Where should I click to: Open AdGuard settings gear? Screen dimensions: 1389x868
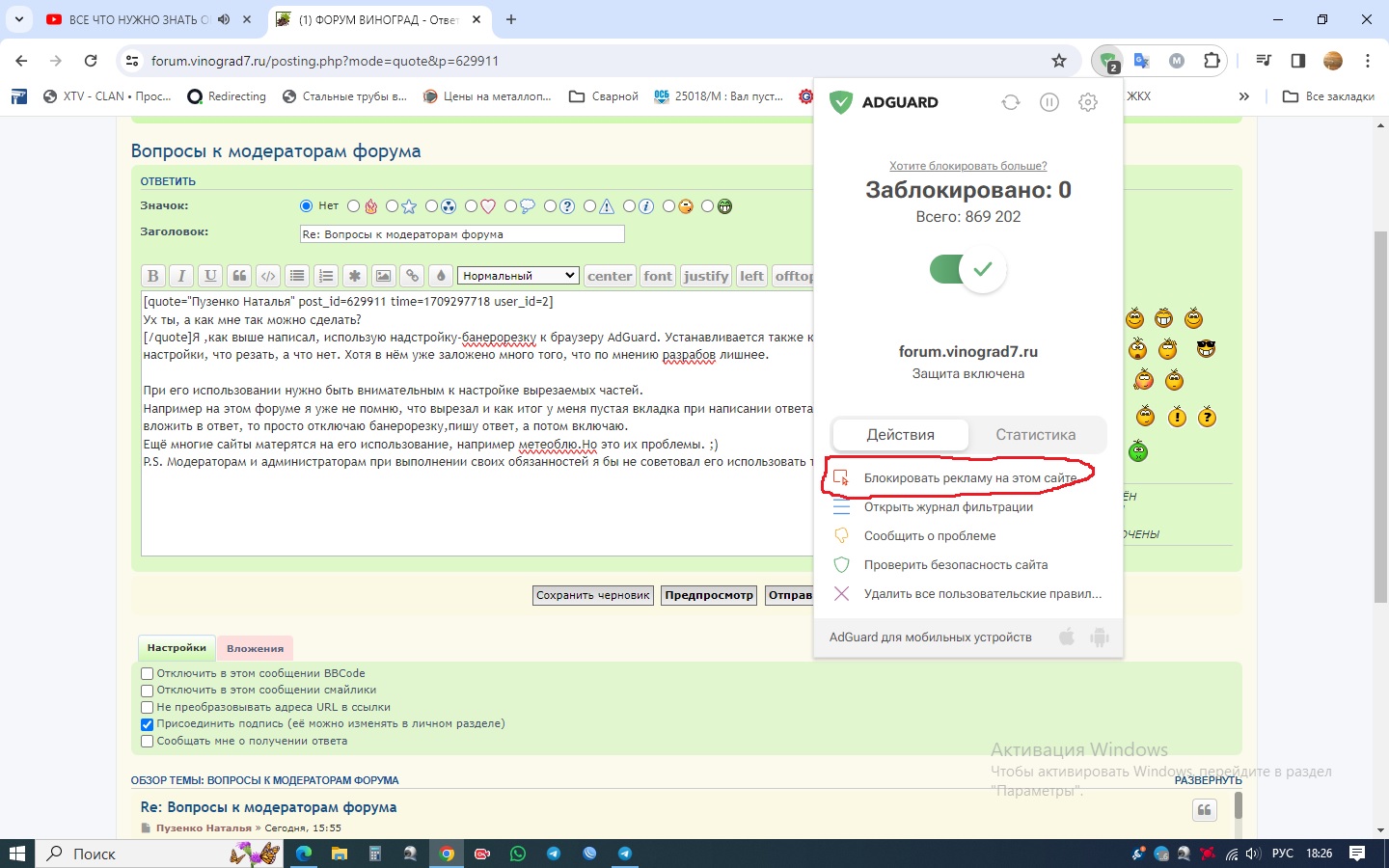tap(1088, 102)
